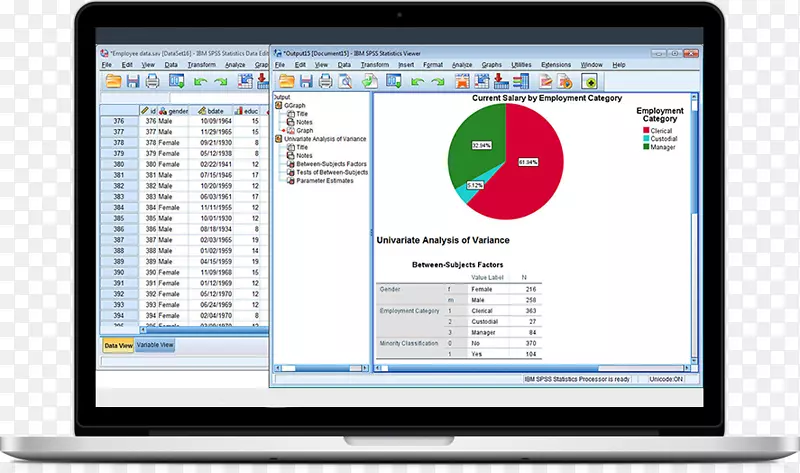Select Tests of Between-Subjects outline item
This screenshot has width=800, height=473.
click(332, 172)
